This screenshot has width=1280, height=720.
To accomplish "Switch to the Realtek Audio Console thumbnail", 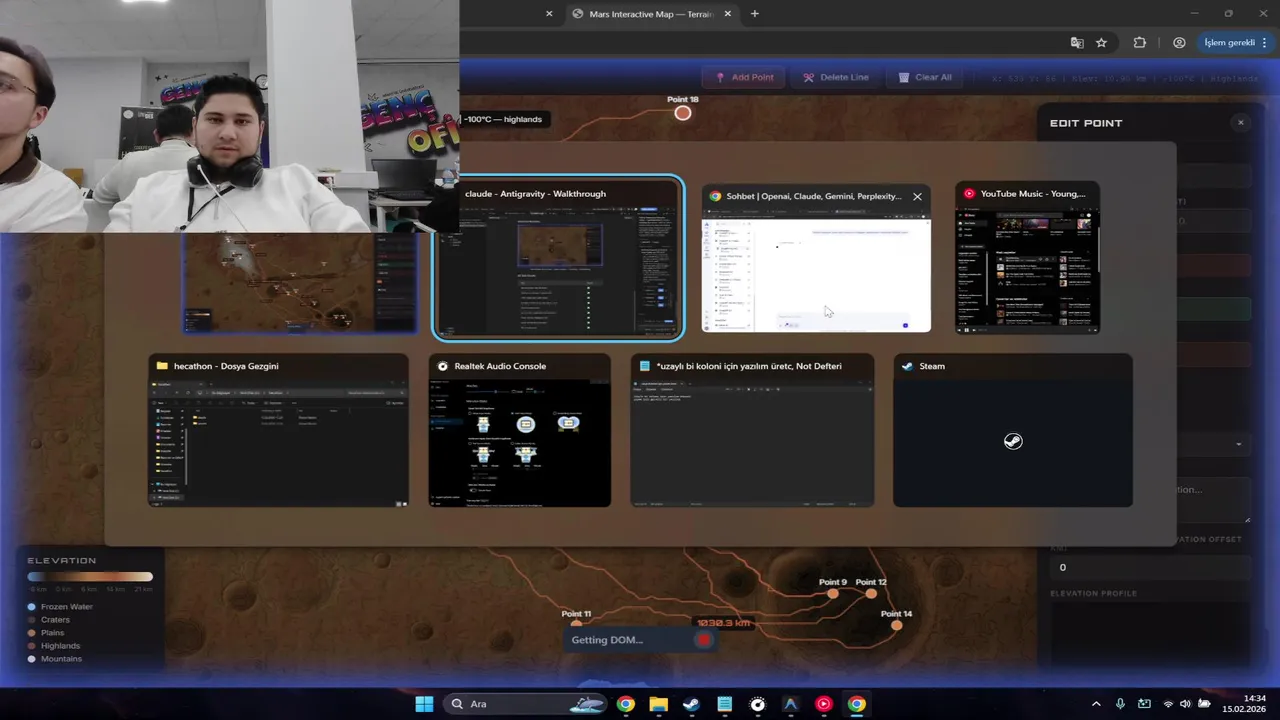I will (x=520, y=430).
